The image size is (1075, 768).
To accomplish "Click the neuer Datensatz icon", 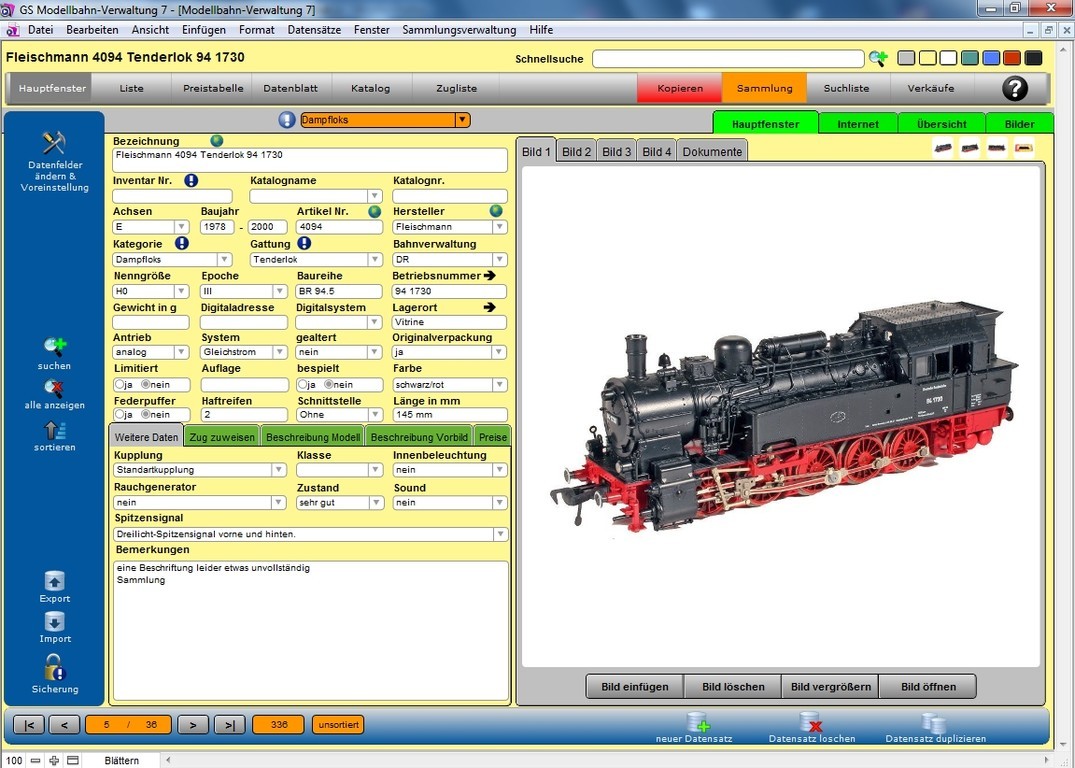I will click(x=698, y=722).
